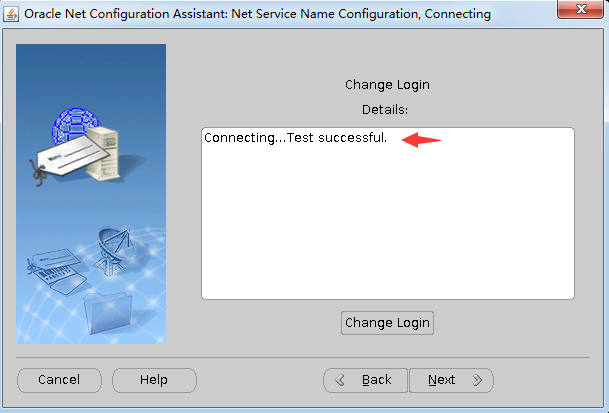Click the "Details:" label

[x=385, y=110]
